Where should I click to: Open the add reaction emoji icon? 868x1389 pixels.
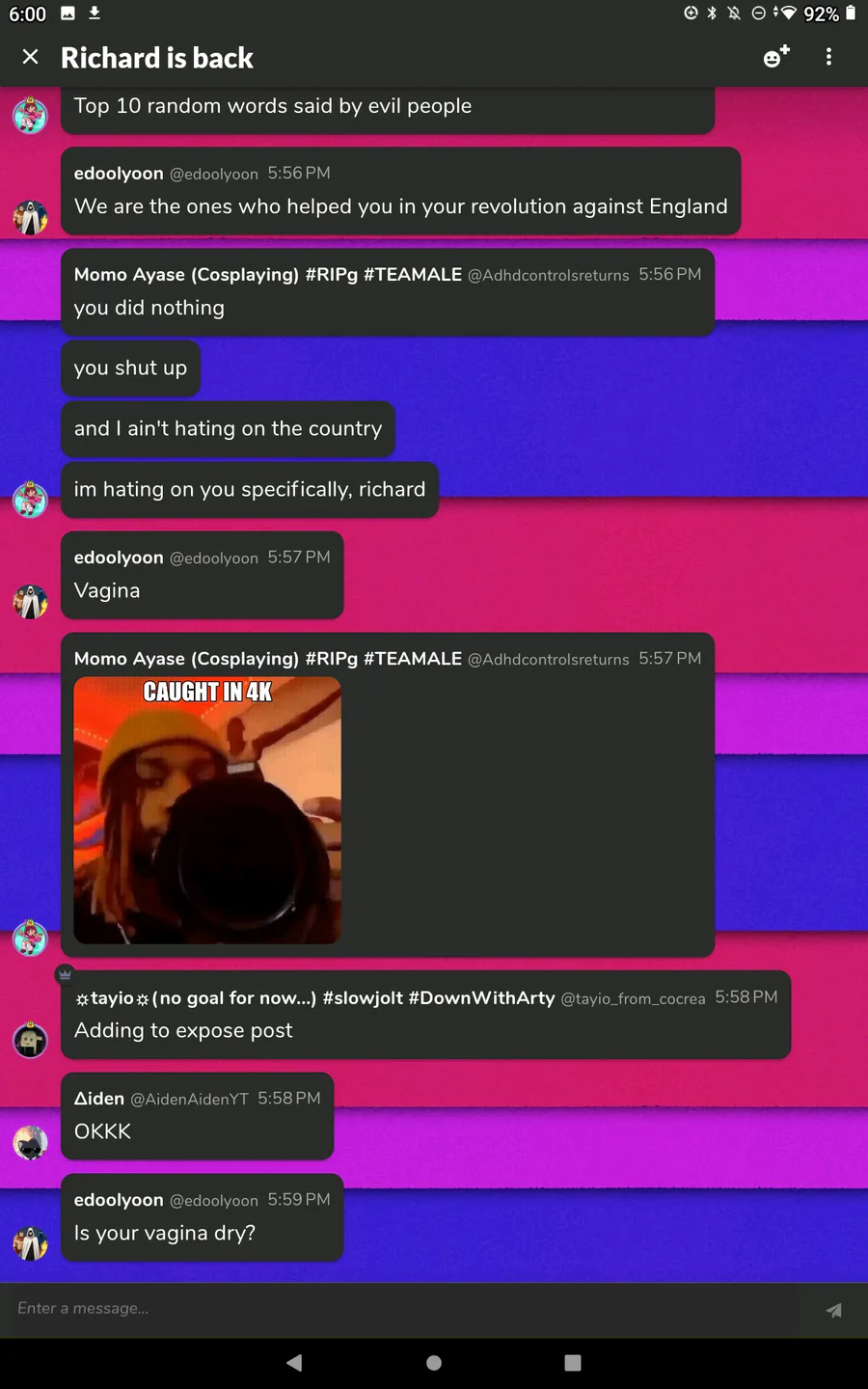776,57
